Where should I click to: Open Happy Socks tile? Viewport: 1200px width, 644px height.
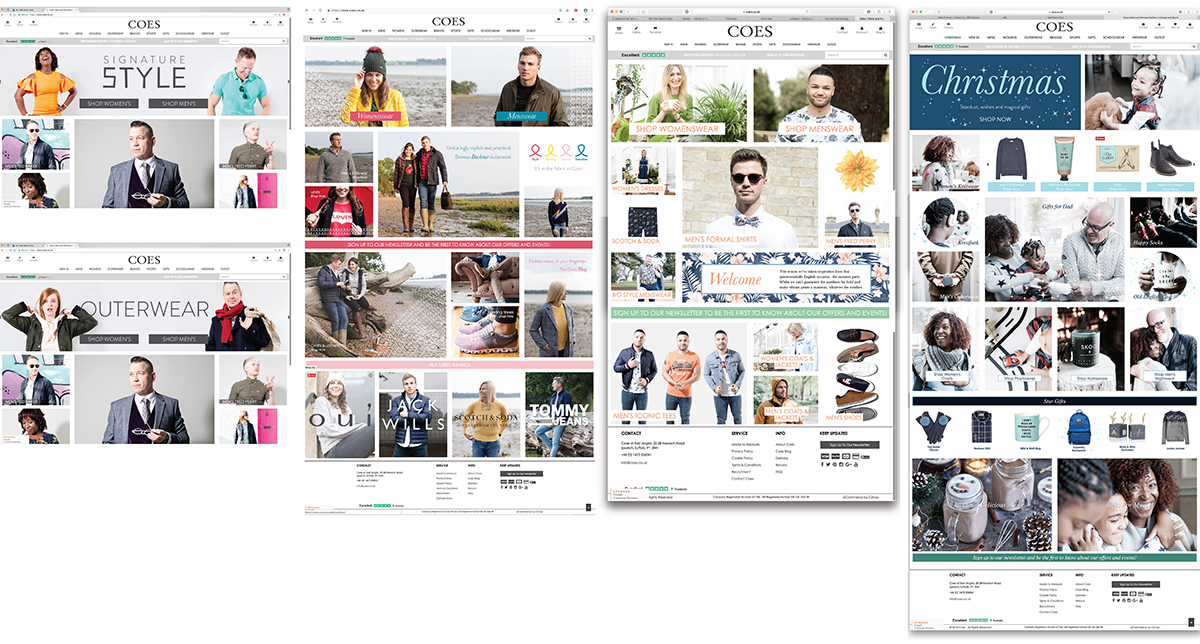click(1163, 222)
